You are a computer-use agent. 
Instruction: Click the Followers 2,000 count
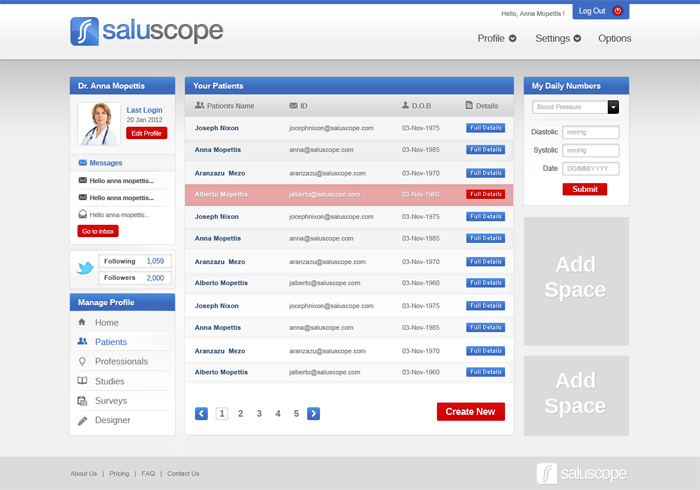point(155,278)
